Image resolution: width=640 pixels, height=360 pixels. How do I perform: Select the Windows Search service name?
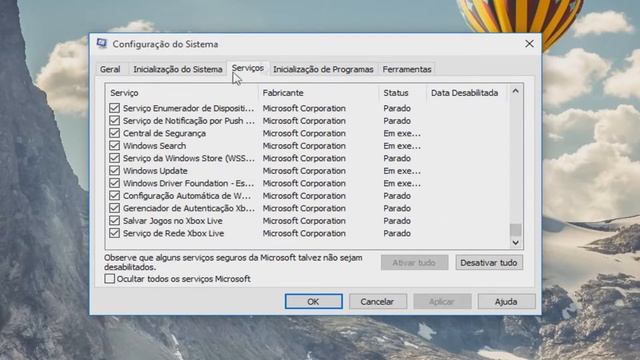(154, 146)
